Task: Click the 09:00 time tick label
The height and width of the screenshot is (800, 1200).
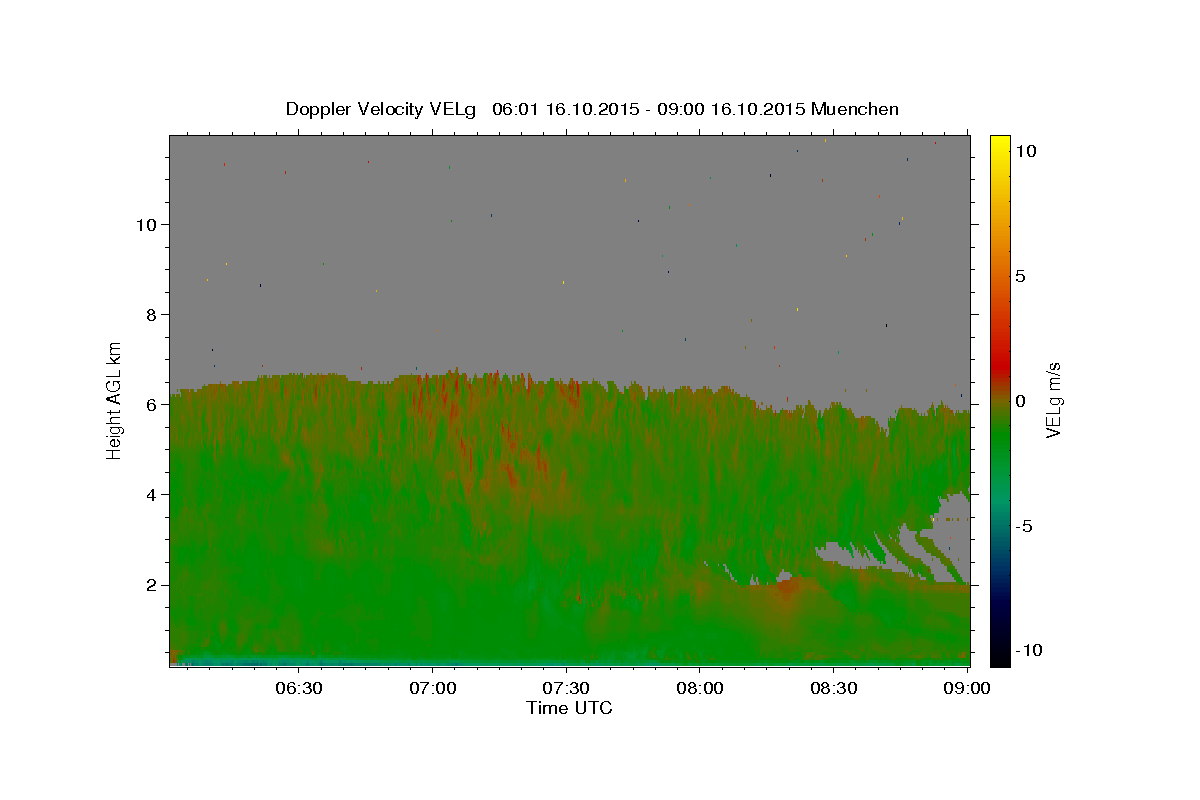Action: (967, 688)
